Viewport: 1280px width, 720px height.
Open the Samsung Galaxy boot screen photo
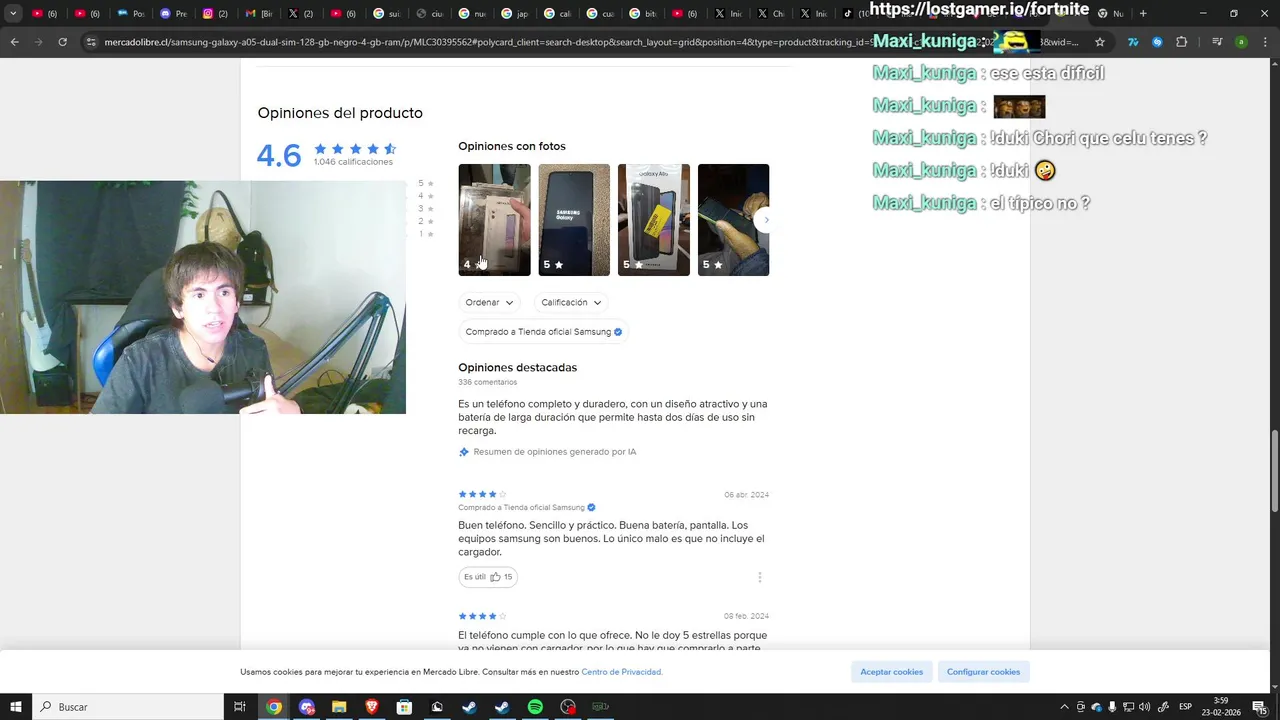click(574, 220)
